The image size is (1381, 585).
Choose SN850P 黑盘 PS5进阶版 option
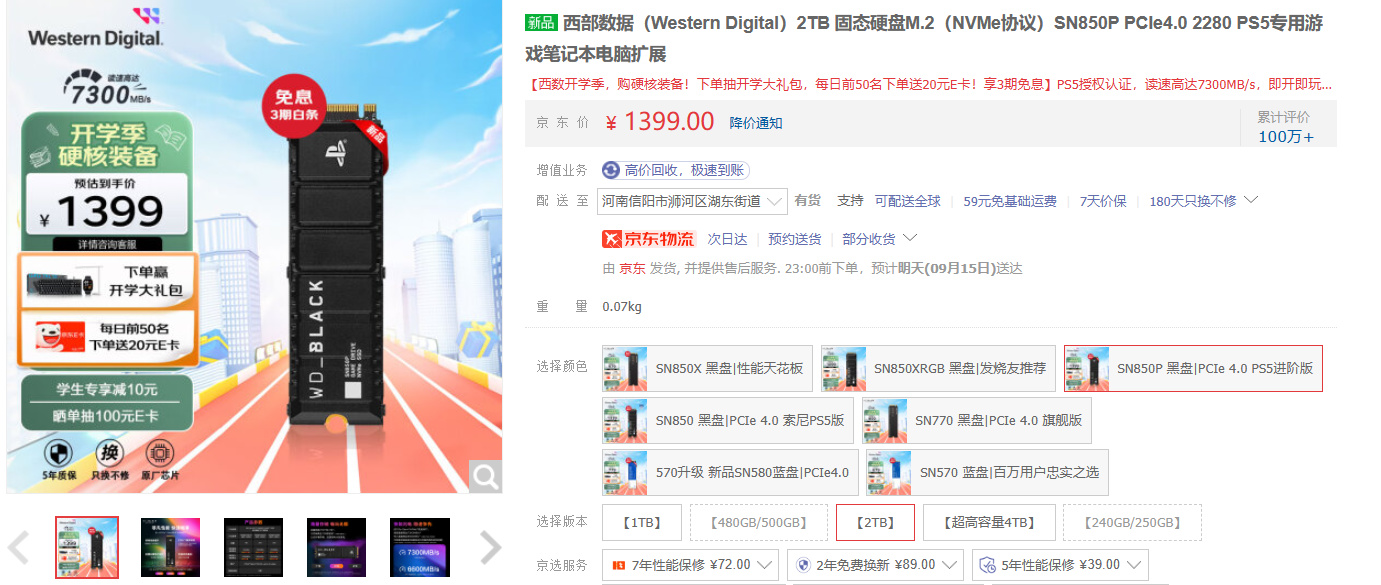[x=1193, y=368]
